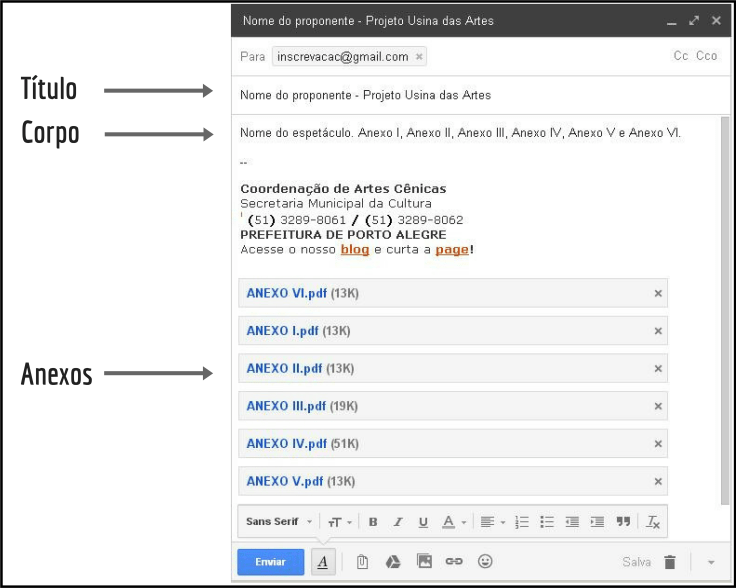Open the Sans Serif font dropdown
Screen dimensions: 736x588
(279, 522)
